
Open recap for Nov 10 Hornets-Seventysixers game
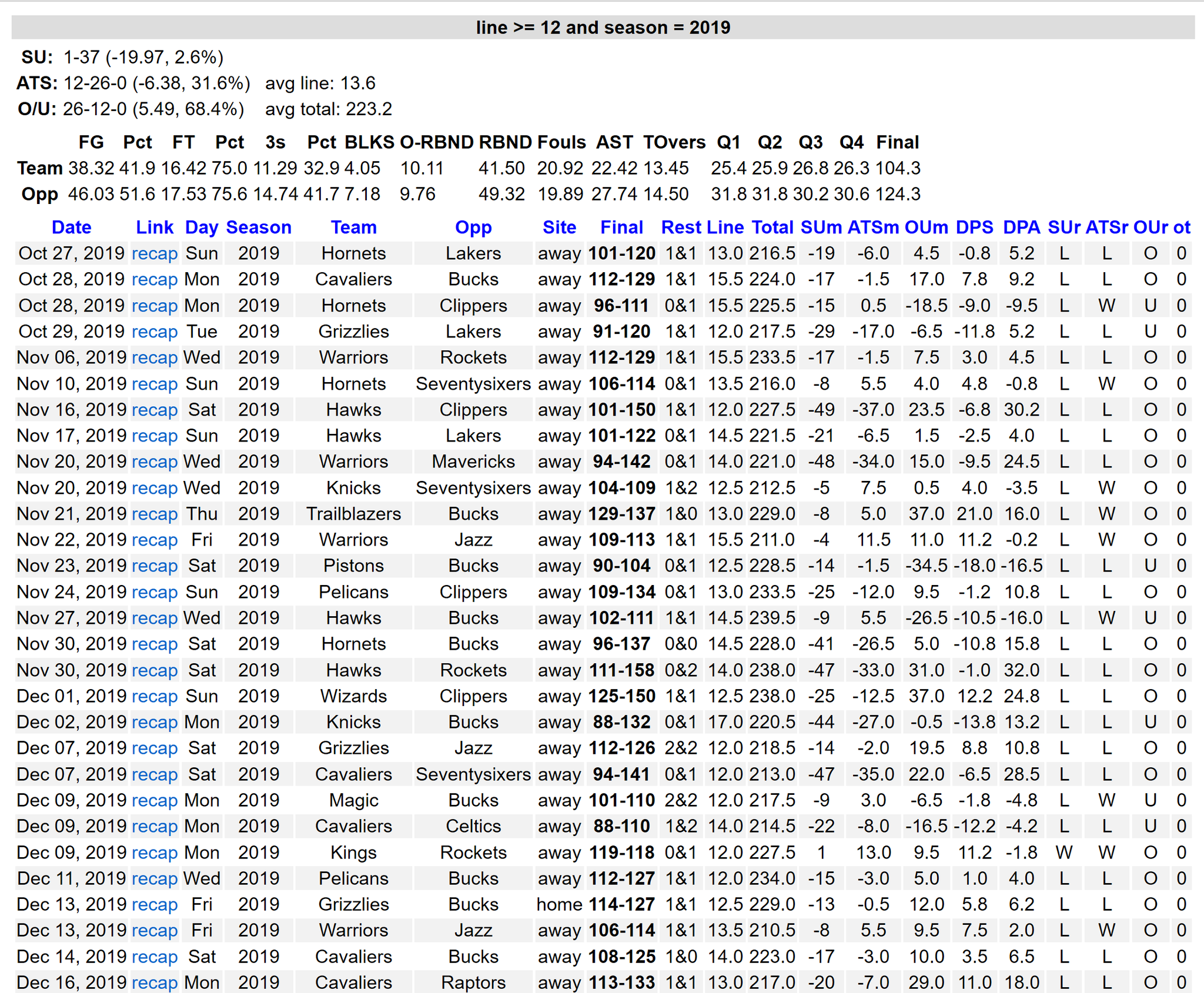[155, 384]
